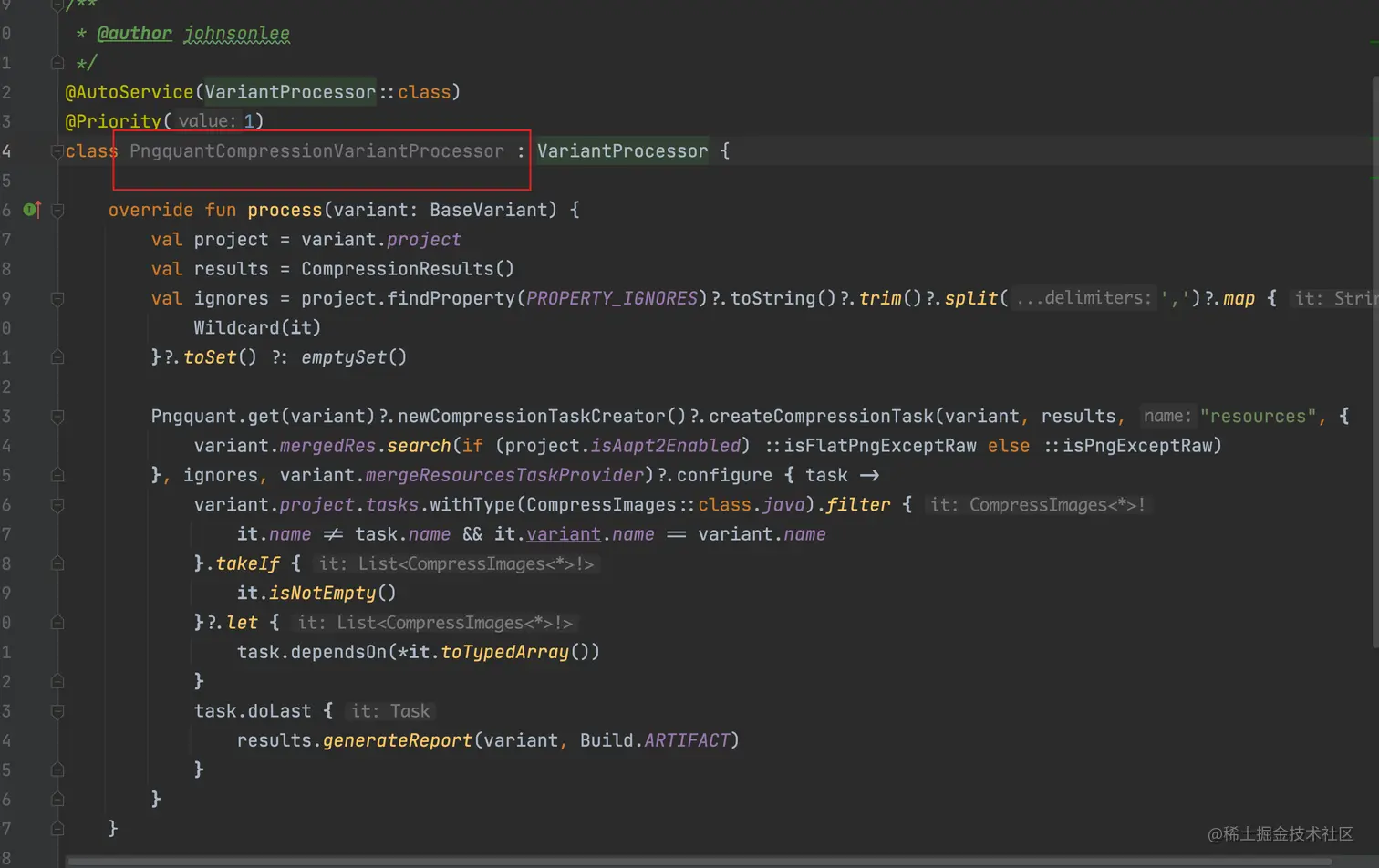Click CompressionResults() constructor call
1379x868 pixels.
coord(408,269)
